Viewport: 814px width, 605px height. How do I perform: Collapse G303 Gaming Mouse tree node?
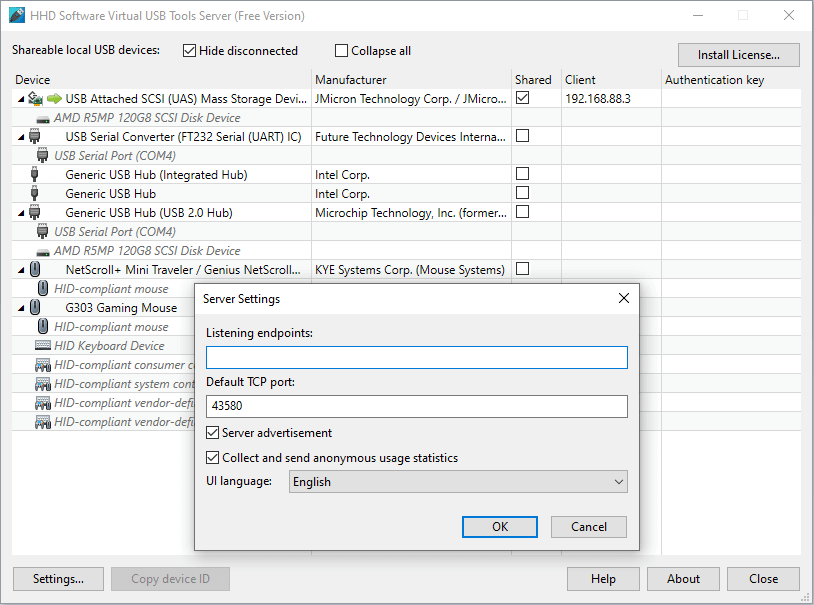click(x=21, y=308)
